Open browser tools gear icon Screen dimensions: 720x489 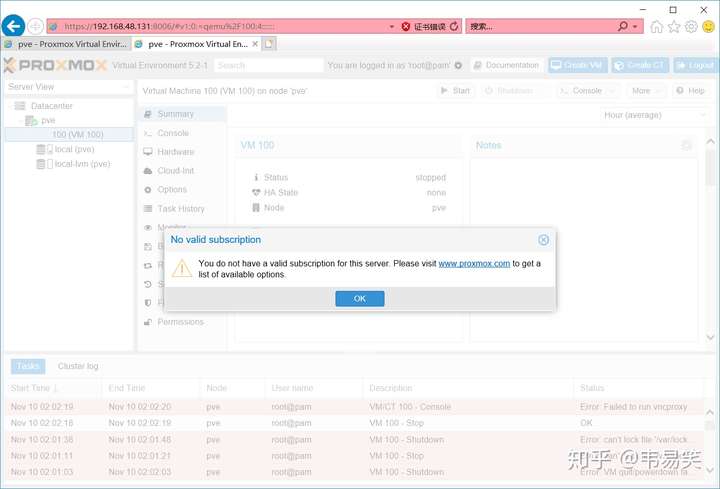691,27
